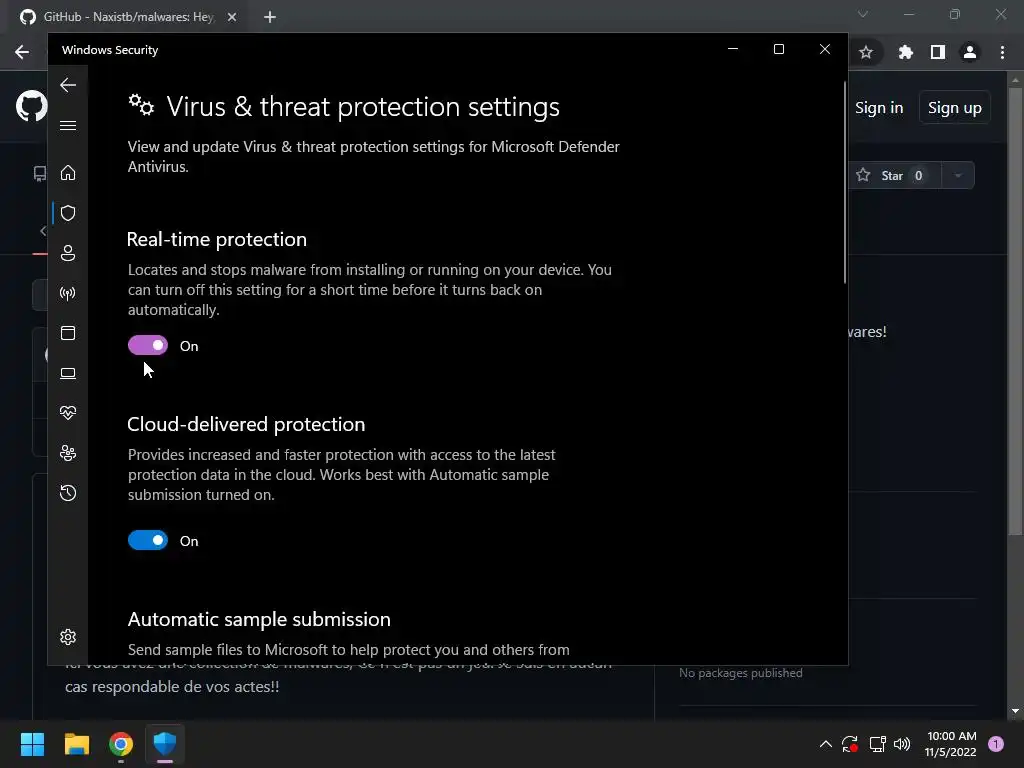Open the volume tray icon
This screenshot has height=768, width=1024.
tap(902, 744)
